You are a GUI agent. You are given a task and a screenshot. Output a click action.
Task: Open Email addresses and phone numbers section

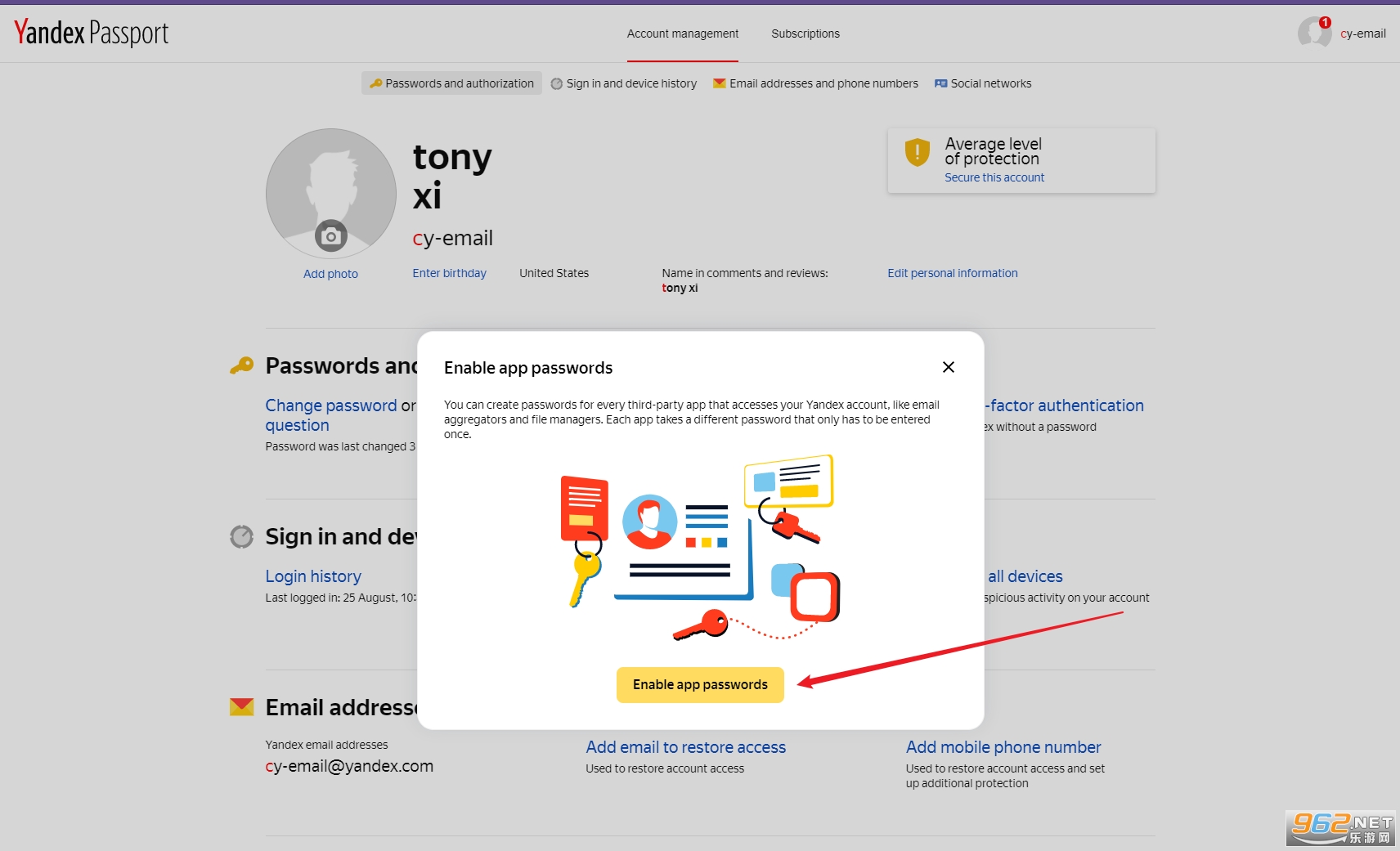click(815, 83)
